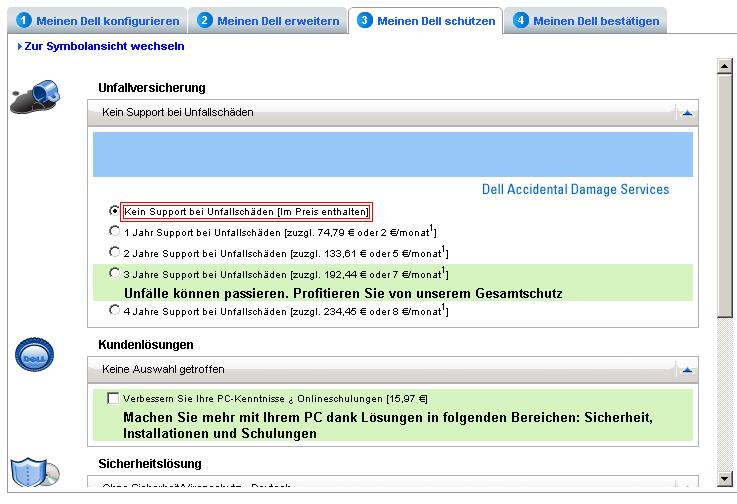Screen dimensions: 737x504
Task: Click the Kein Support bei Unfallschäden header bar
Action: [x=392, y=113]
